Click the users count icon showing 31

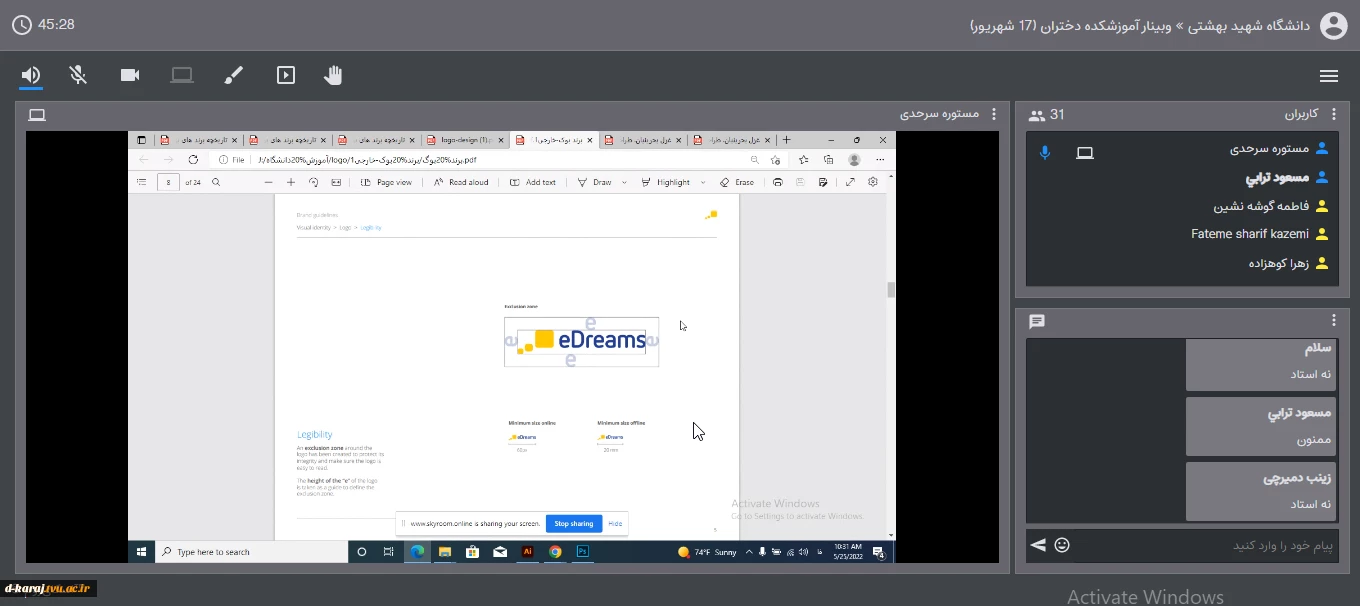pos(1037,115)
